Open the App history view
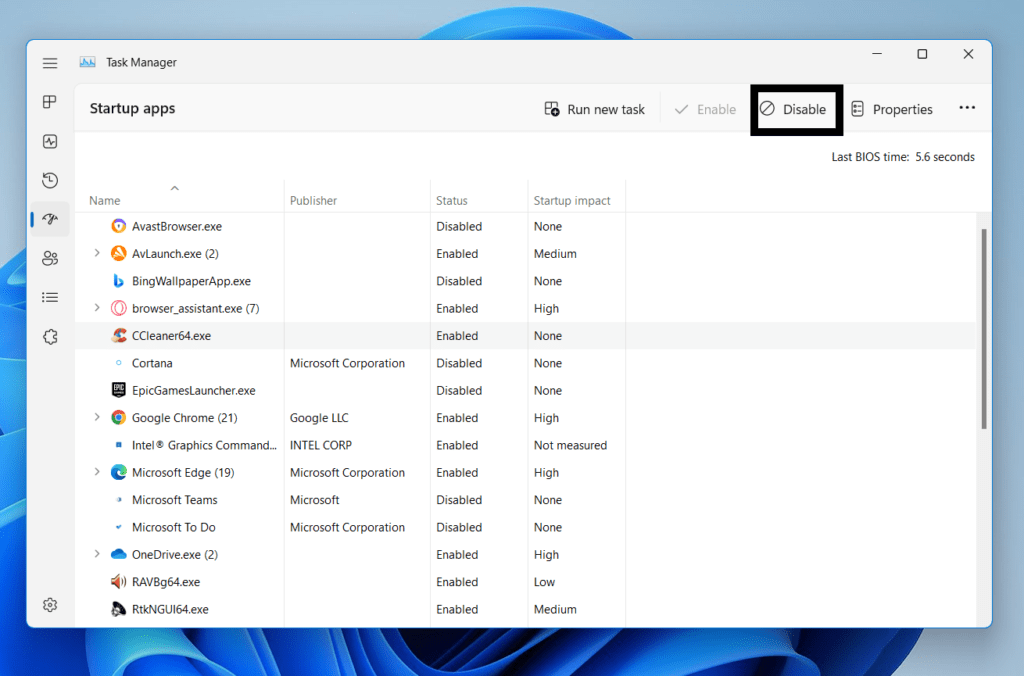 pyautogui.click(x=49, y=180)
